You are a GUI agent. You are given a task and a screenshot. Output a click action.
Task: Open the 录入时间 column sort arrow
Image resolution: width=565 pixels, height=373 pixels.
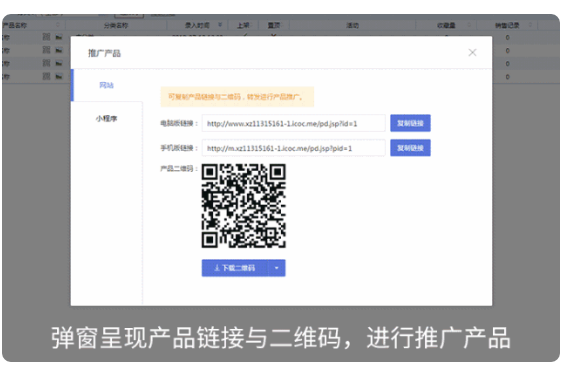(220, 25)
